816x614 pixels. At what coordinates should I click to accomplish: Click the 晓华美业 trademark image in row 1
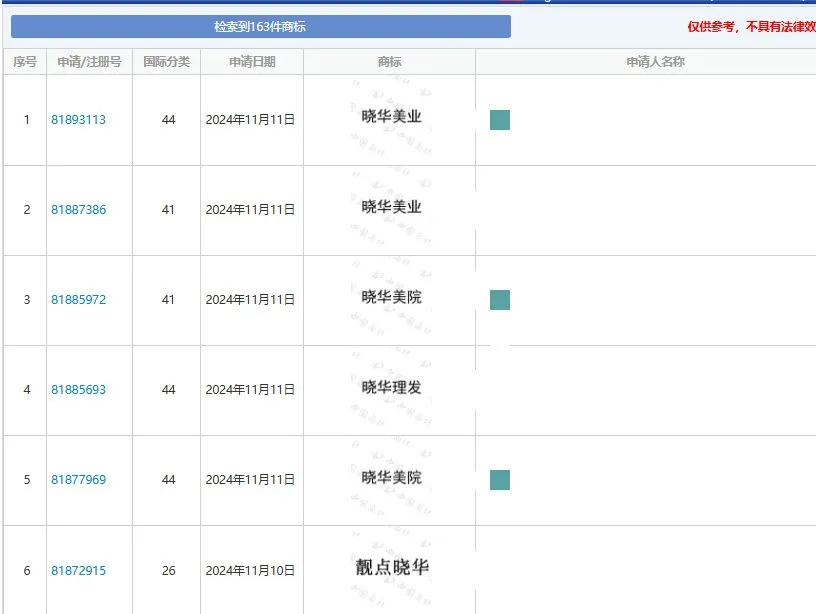point(391,117)
